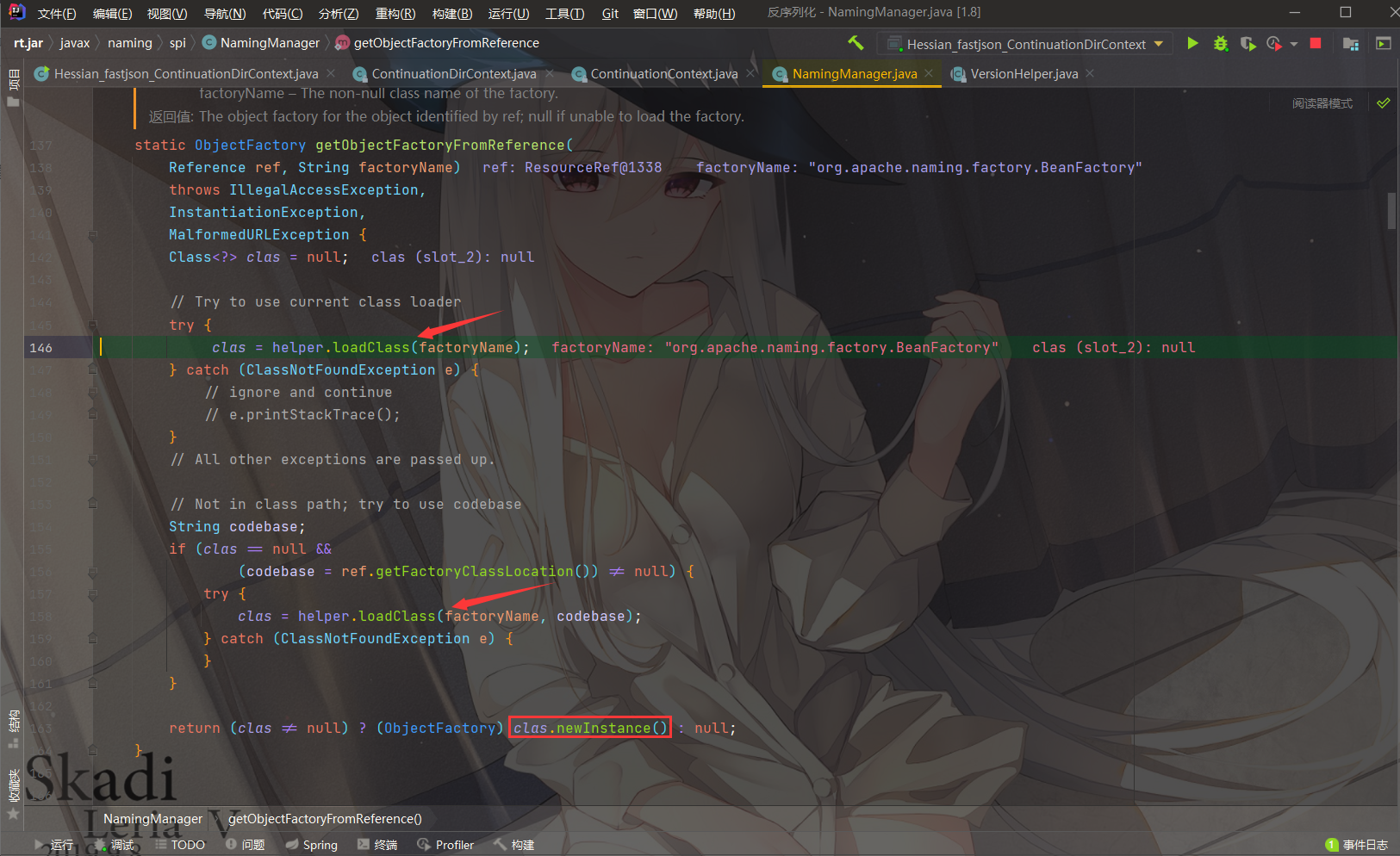
Task: Switch to Hessian_fastjson_ContinuationDirContext.java tab
Action: click(186, 74)
